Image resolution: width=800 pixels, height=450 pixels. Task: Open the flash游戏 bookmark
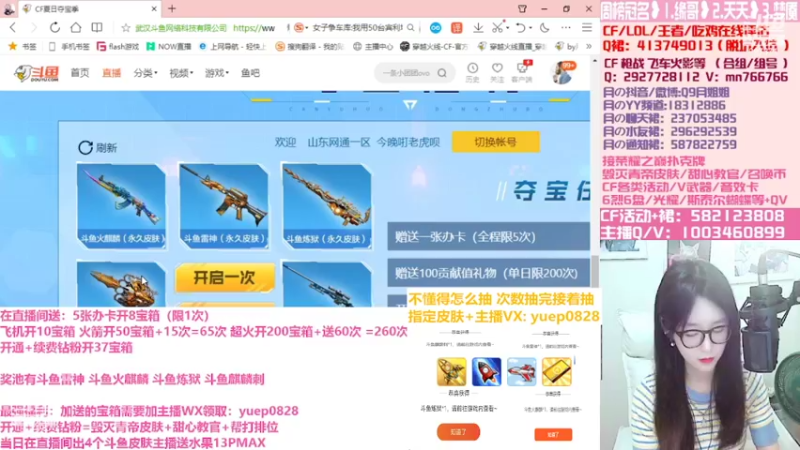pyautogui.click(x=118, y=46)
